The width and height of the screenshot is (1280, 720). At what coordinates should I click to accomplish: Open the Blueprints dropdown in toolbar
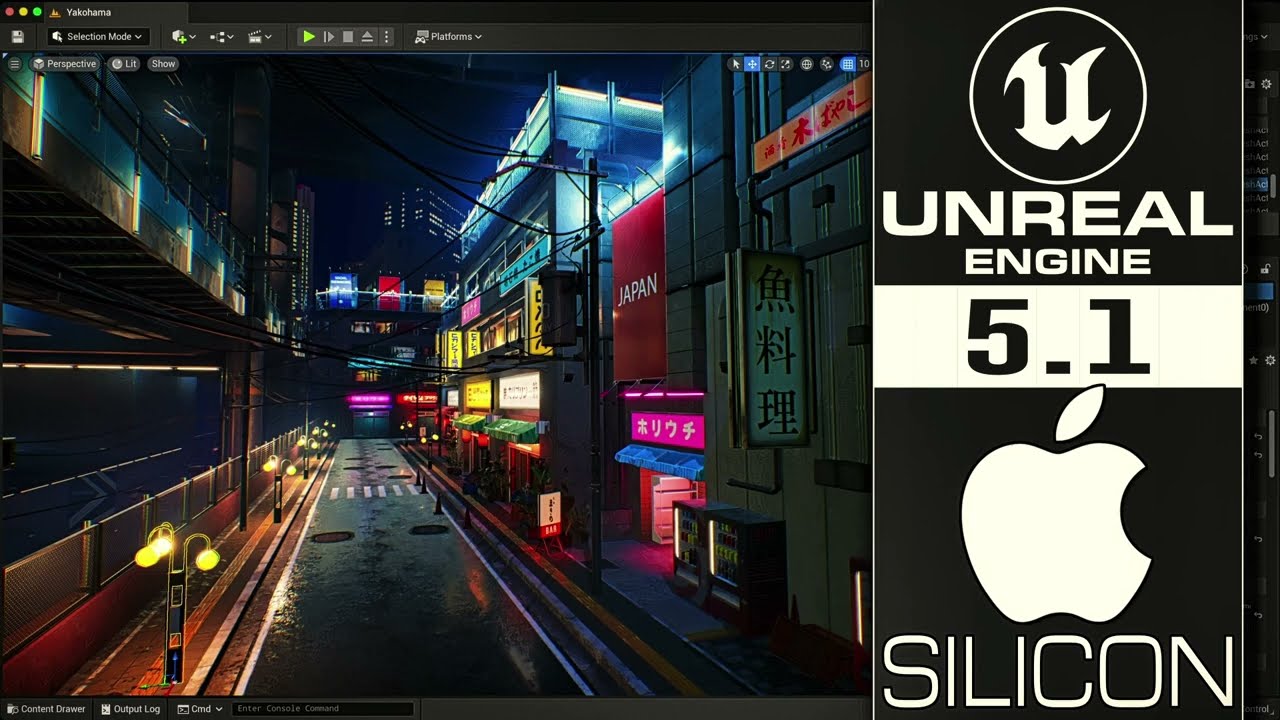221,37
